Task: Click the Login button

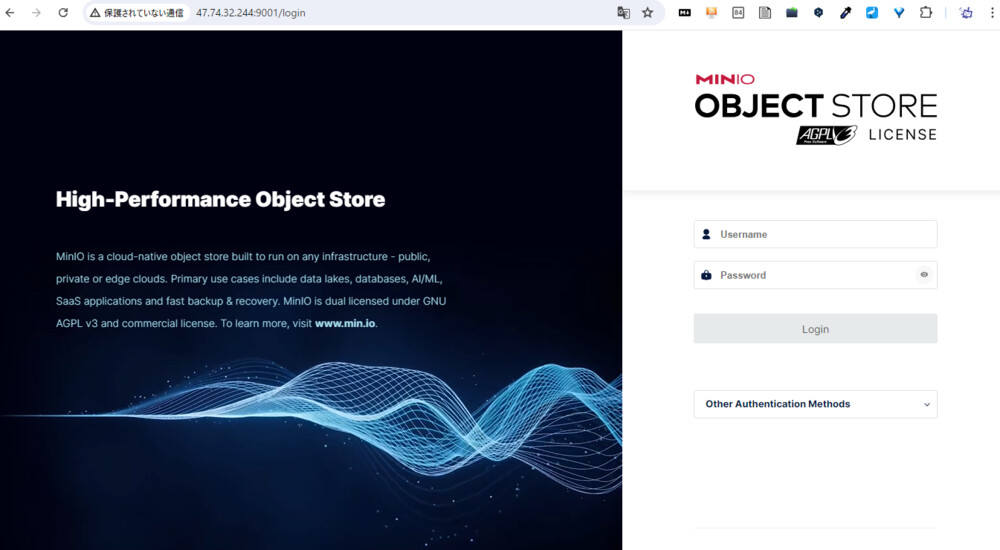Action: 815,329
